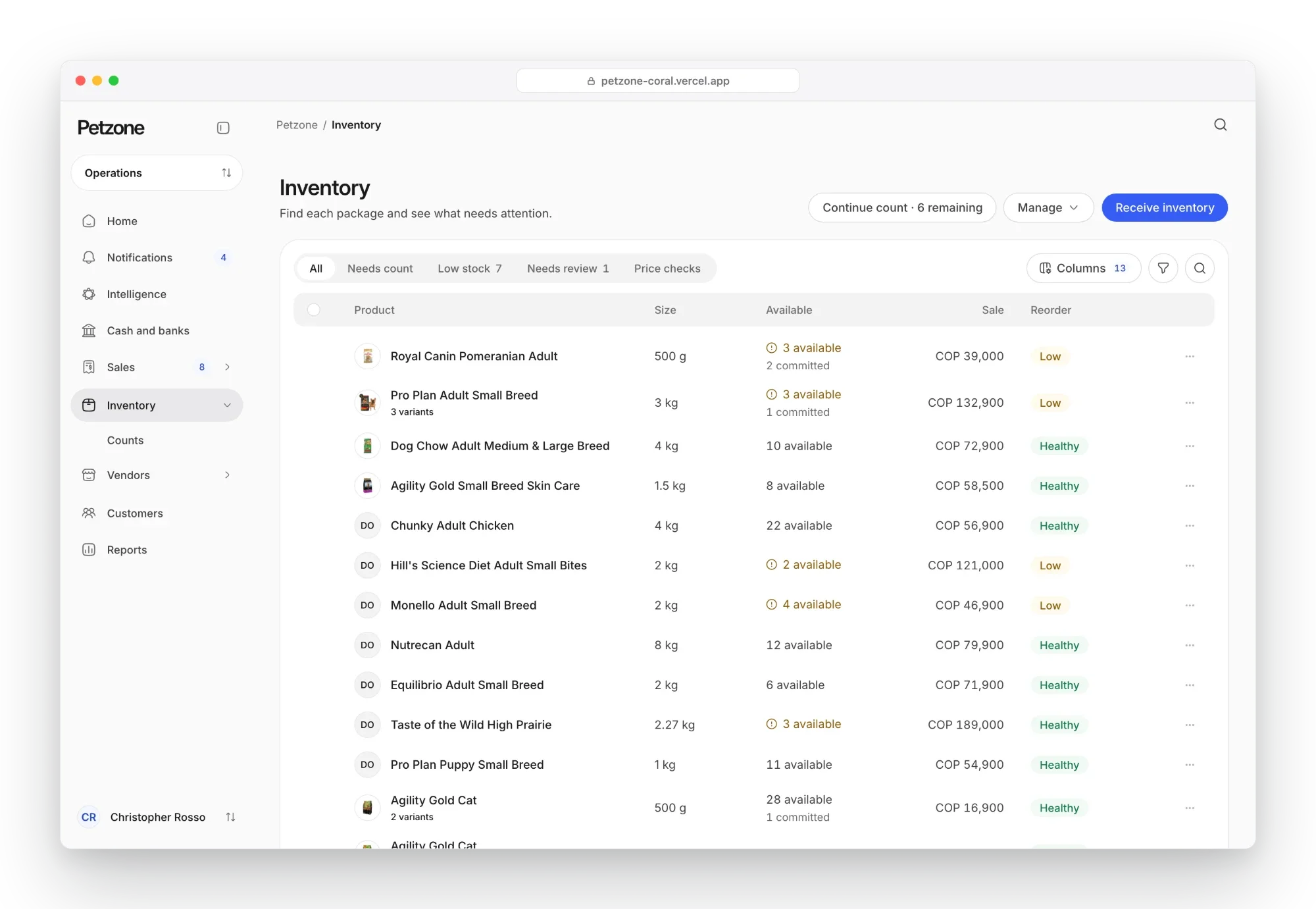This screenshot has width=1316, height=909.
Task: Click the Sale column header
Action: pos(993,310)
